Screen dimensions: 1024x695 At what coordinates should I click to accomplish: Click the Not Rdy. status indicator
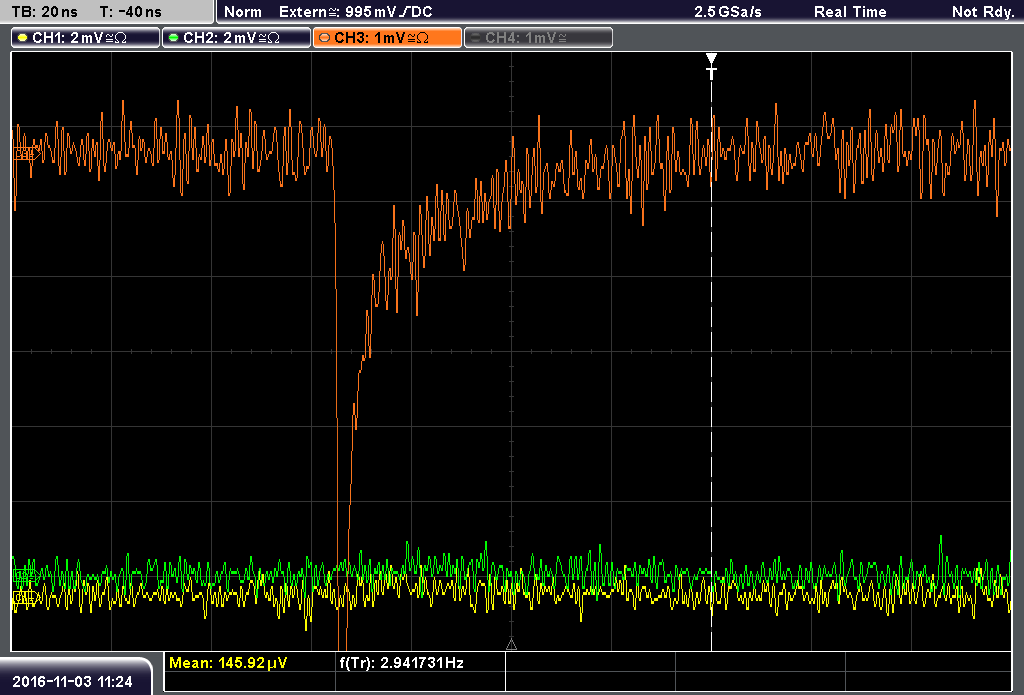click(x=983, y=12)
